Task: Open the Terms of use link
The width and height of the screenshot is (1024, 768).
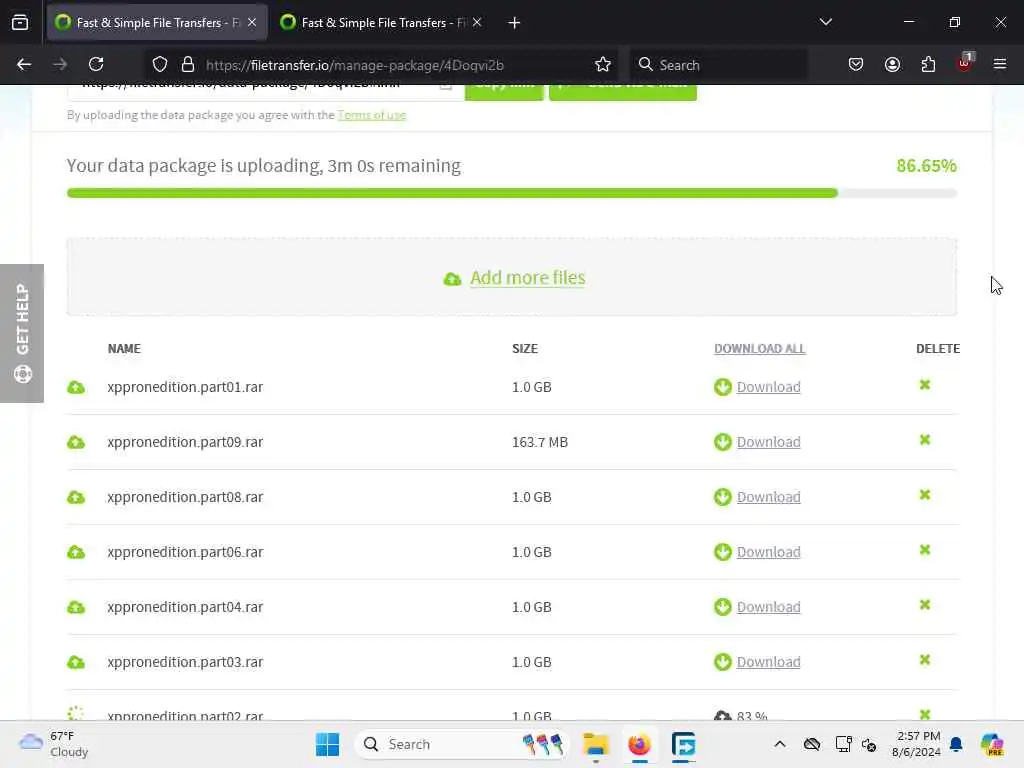Action: pos(372,115)
